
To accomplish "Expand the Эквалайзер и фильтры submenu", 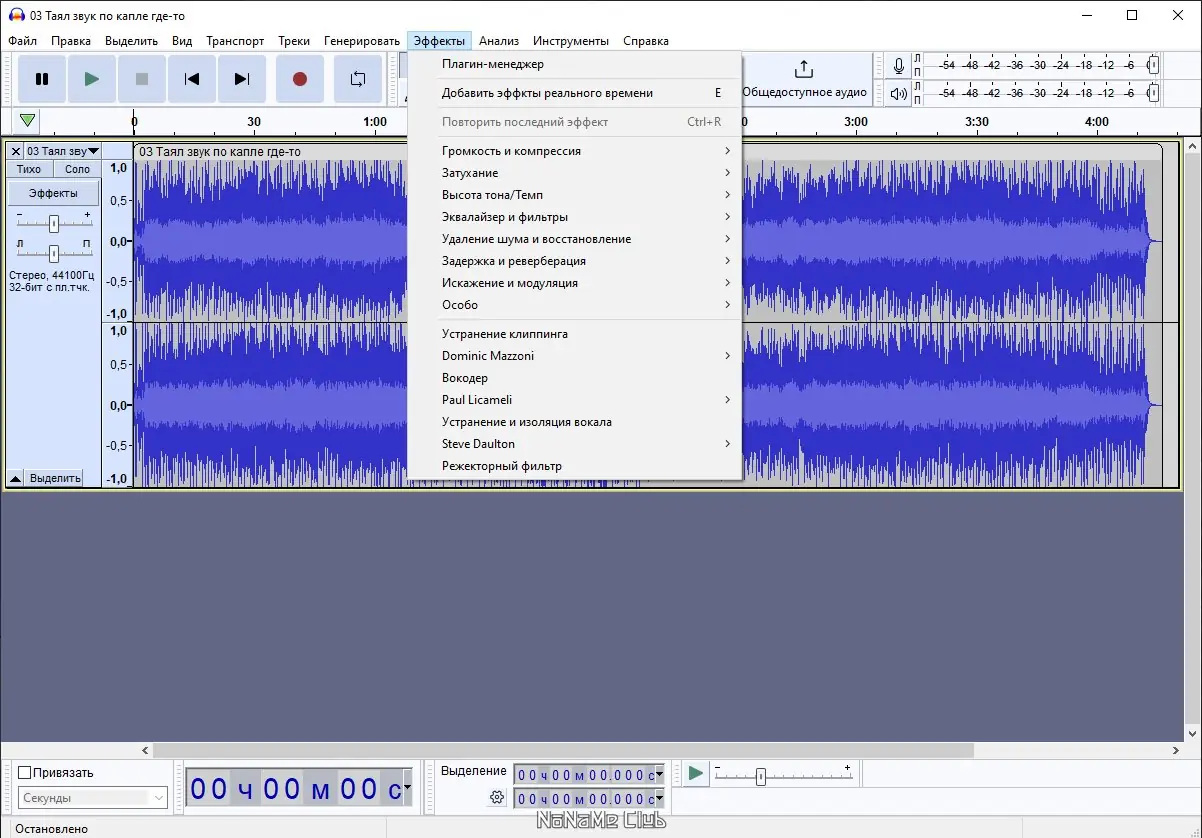I will [575, 217].
